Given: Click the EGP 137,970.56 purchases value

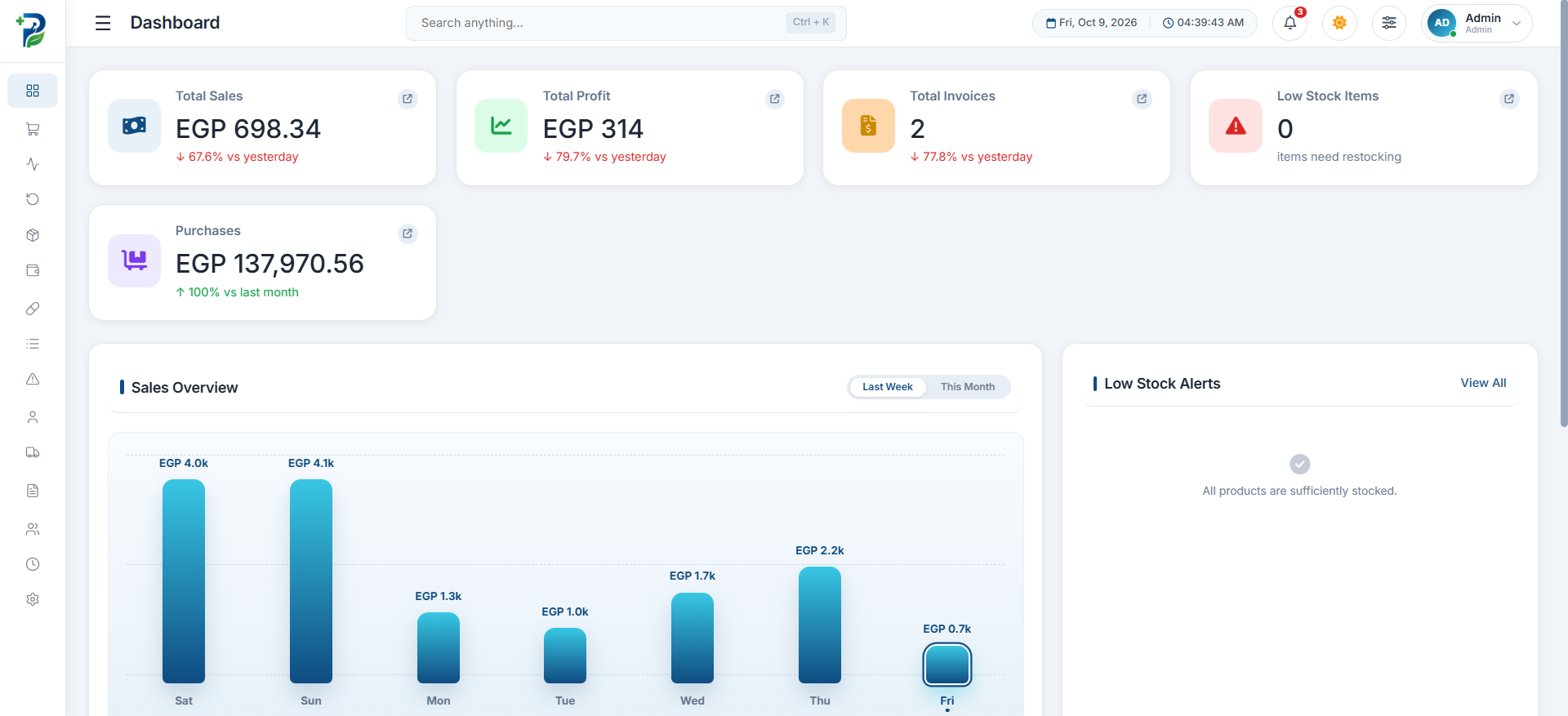Looking at the screenshot, I should [270, 264].
